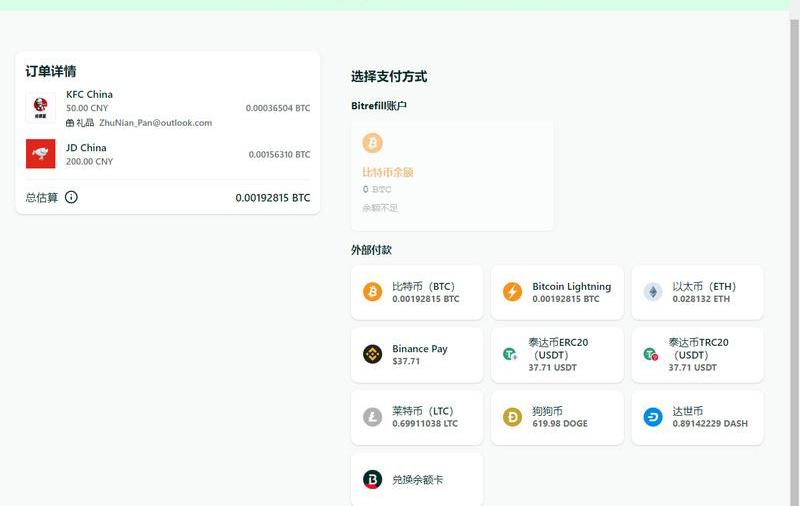The width and height of the screenshot is (800, 506).
Task: Click the orange icon in 比特币 (BTC) card
Action: coord(372,292)
